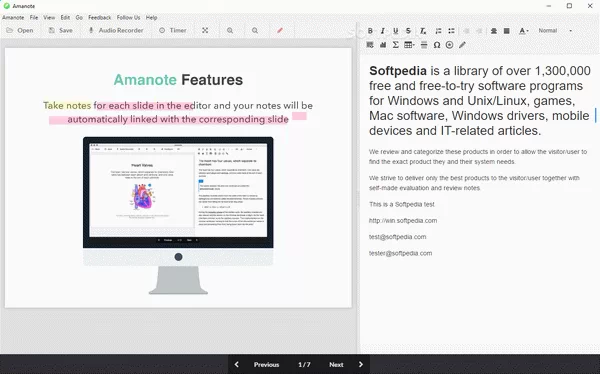Screen dimensions: 600x374
Task: Click the iMac preview image on slide
Action: 178,215
